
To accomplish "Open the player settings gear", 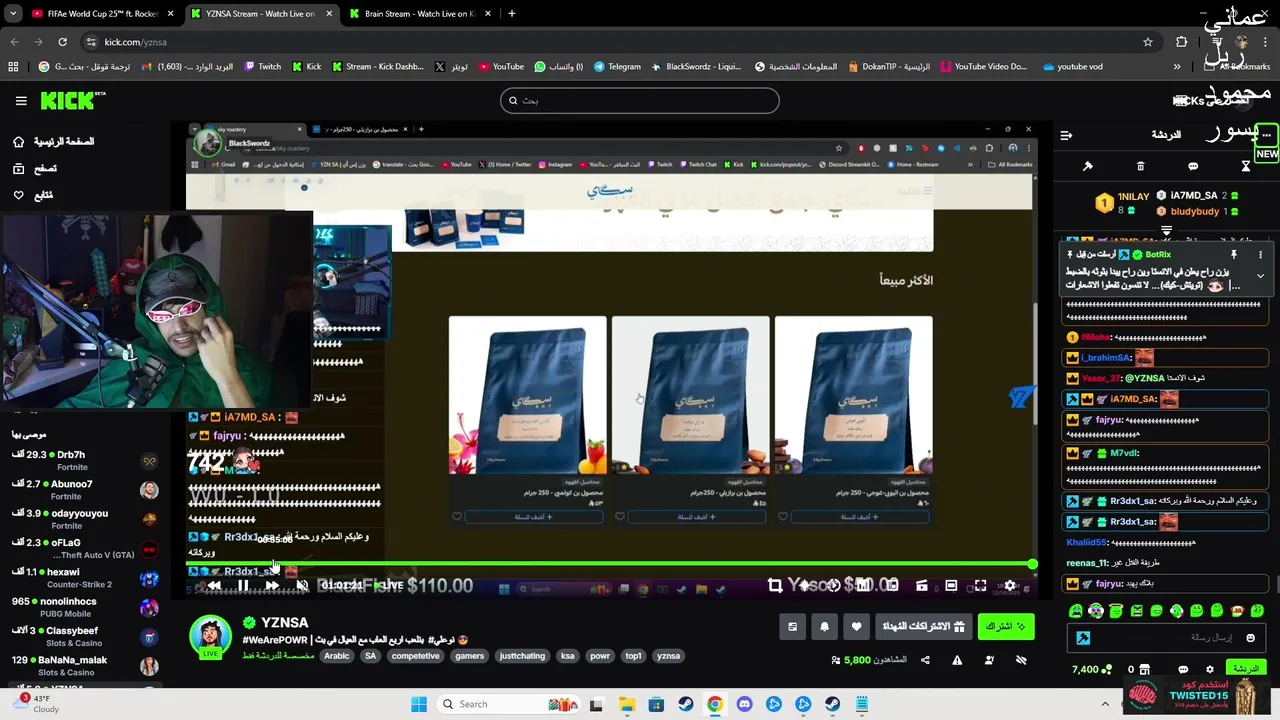I will (x=1010, y=586).
